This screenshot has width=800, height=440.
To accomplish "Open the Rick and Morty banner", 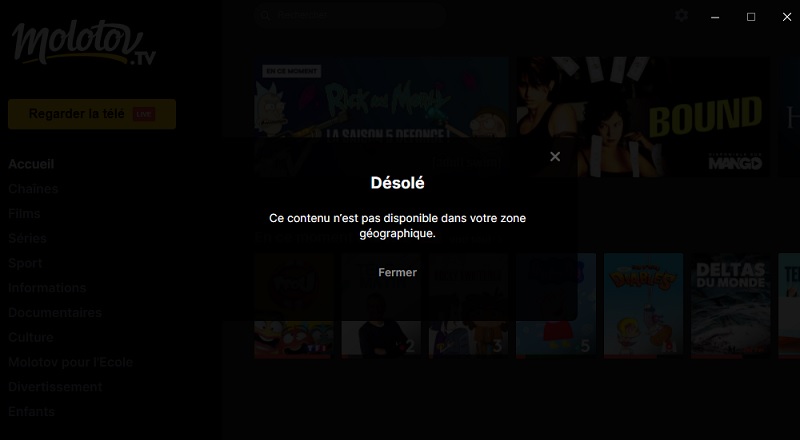I will 381,116.
